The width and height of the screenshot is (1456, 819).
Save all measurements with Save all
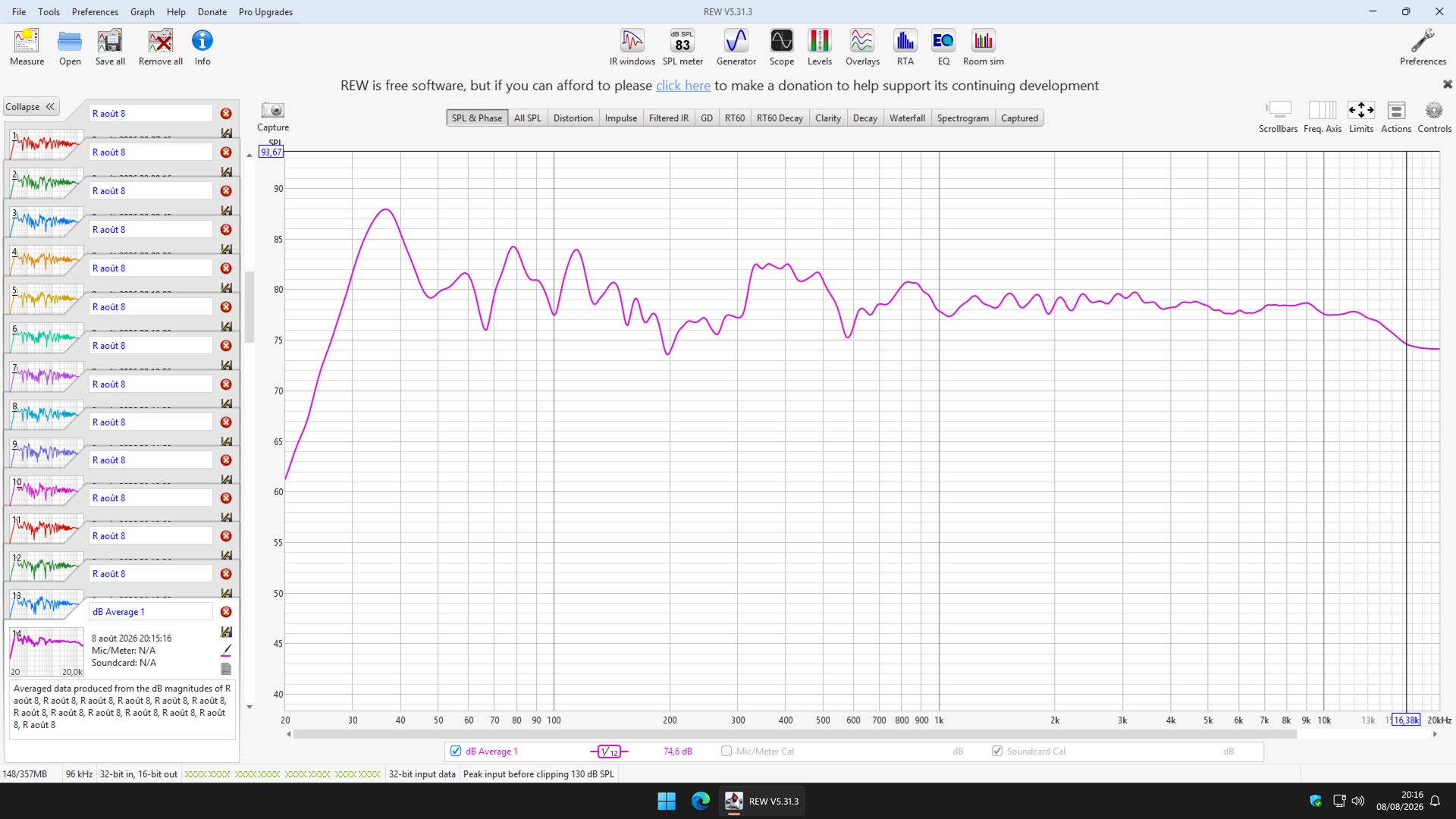[110, 47]
